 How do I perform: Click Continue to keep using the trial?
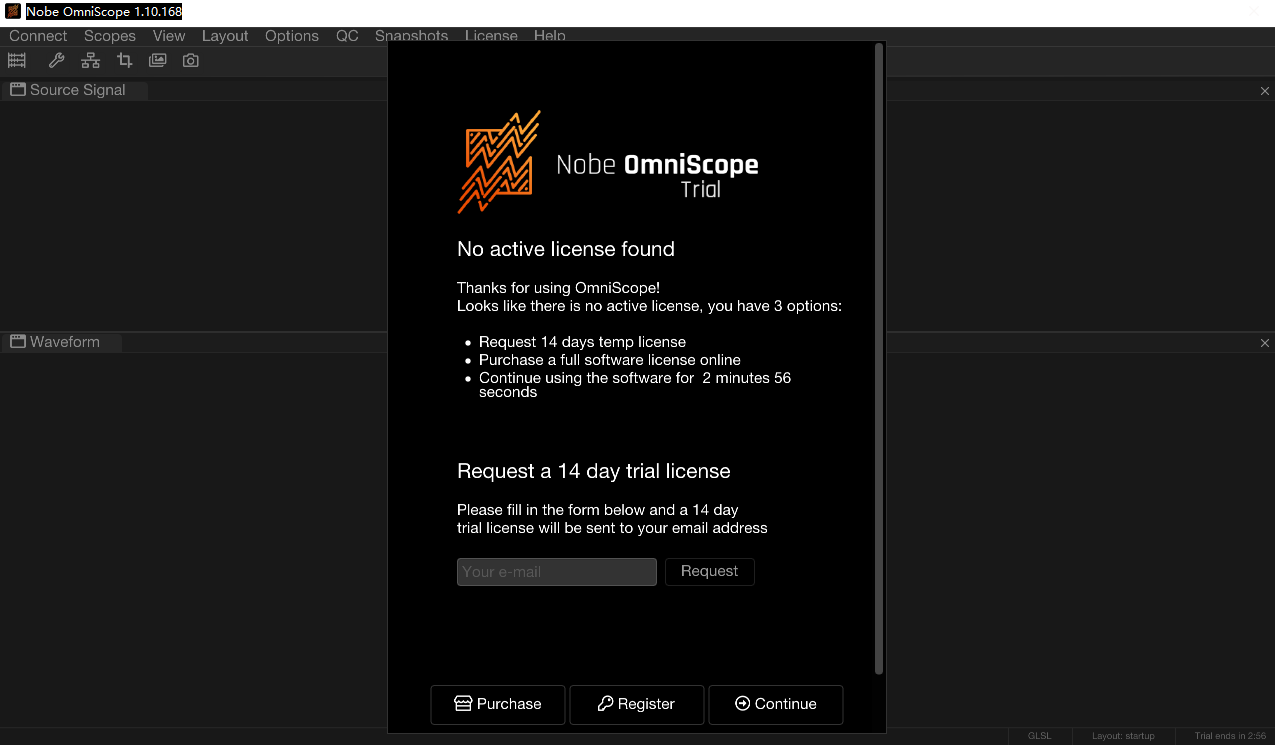775,704
